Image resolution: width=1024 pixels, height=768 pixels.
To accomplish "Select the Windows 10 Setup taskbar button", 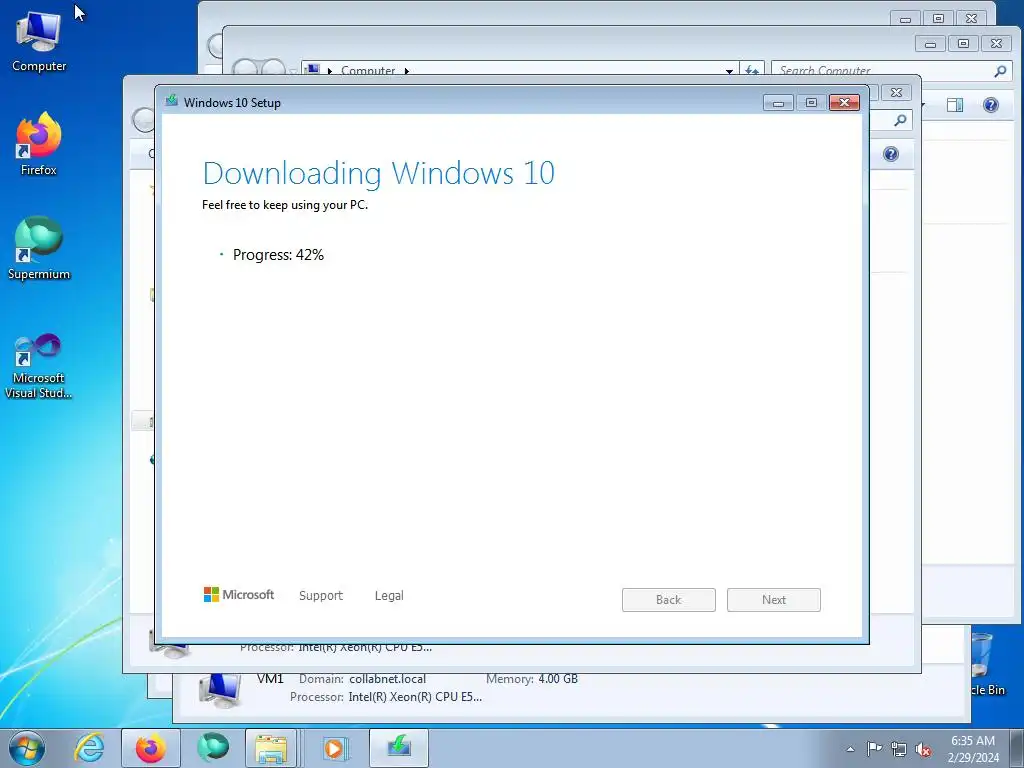I will [x=399, y=748].
